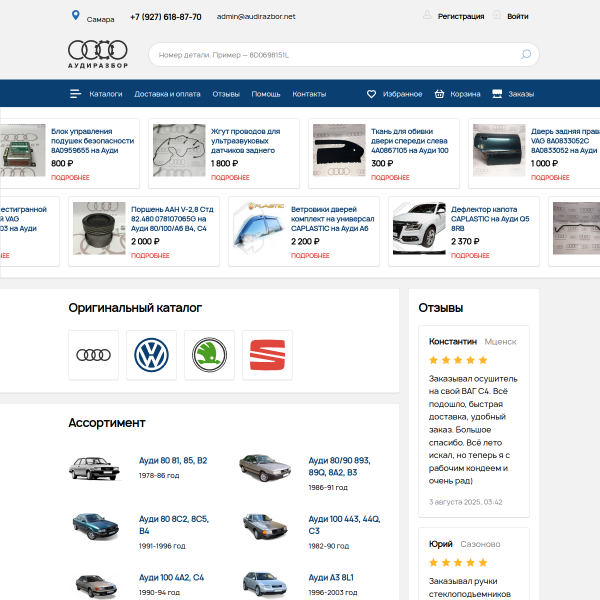Open the hamburger menu icon in the navbar

click(x=75, y=94)
